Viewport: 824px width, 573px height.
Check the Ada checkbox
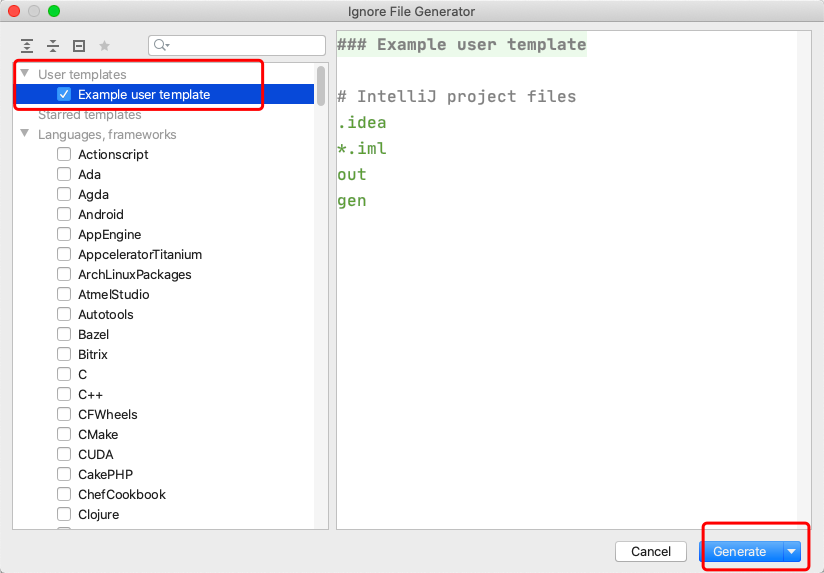[64, 174]
